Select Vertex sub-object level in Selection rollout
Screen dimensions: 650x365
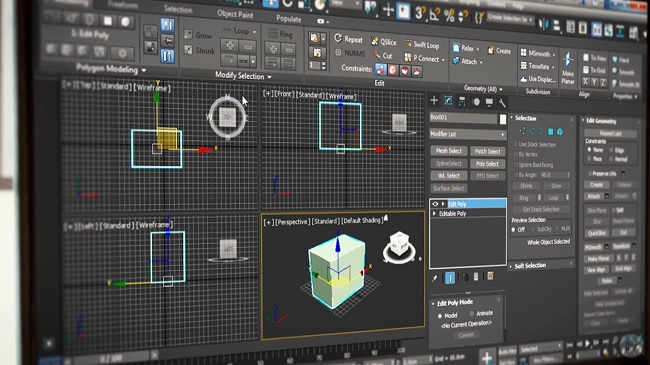click(522, 131)
